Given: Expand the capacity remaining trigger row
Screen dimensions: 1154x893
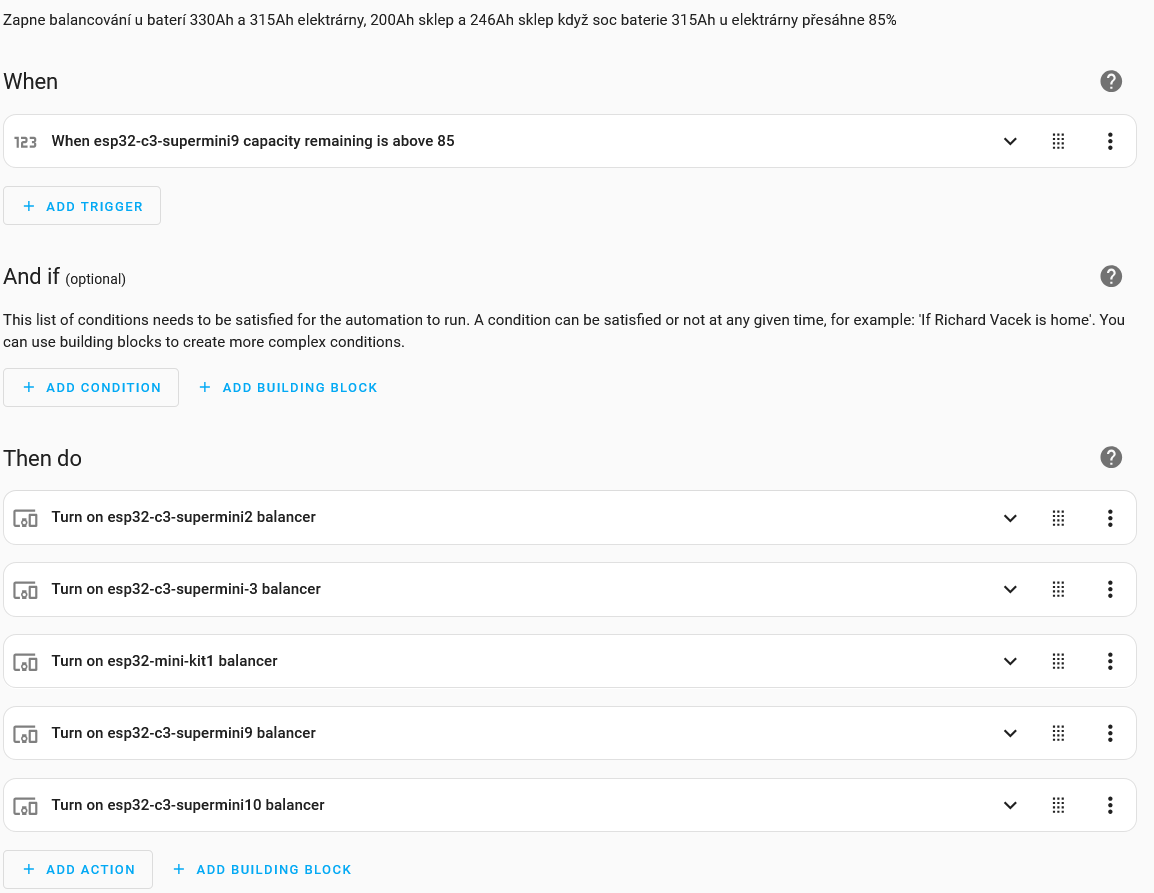Looking at the screenshot, I should click(1010, 141).
